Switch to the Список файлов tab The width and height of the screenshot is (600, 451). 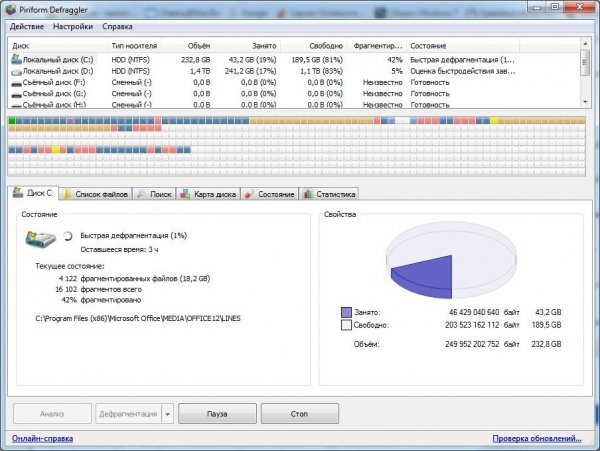[95, 194]
